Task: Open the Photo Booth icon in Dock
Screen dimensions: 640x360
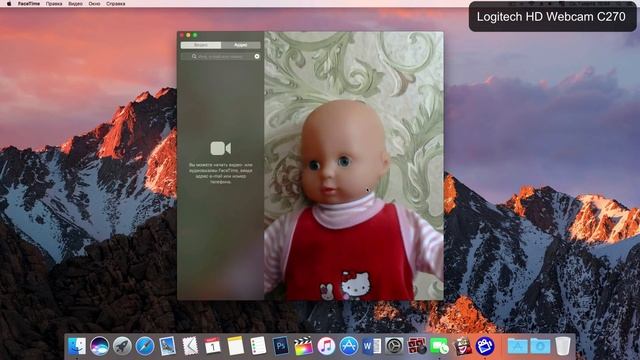Action: pos(417,346)
